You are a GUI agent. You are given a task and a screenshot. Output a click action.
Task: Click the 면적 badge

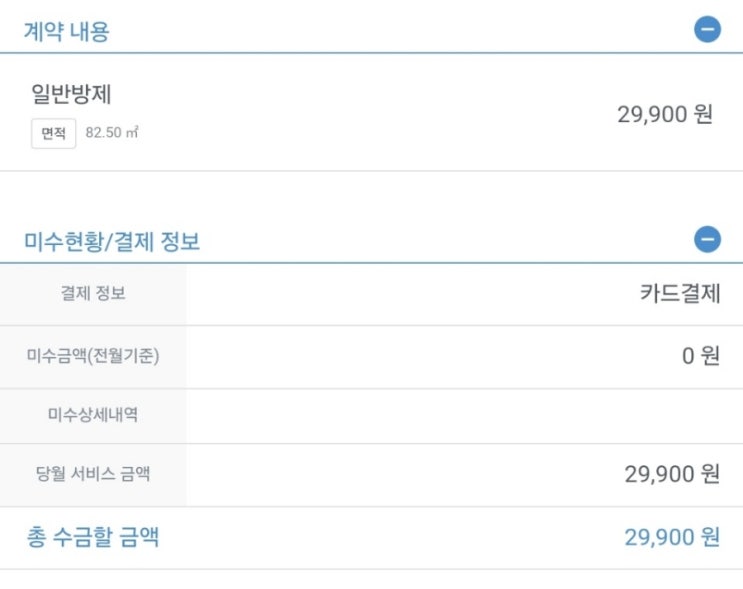tap(53, 133)
